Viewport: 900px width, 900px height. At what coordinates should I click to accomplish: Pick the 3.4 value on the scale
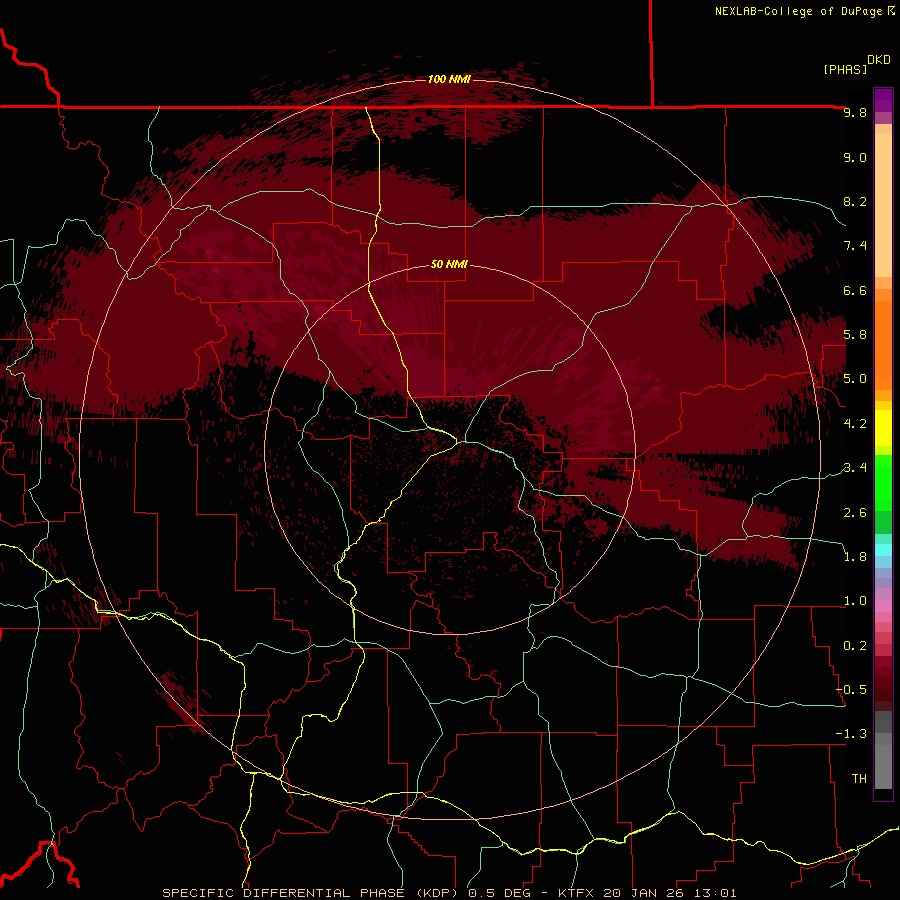(x=855, y=468)
